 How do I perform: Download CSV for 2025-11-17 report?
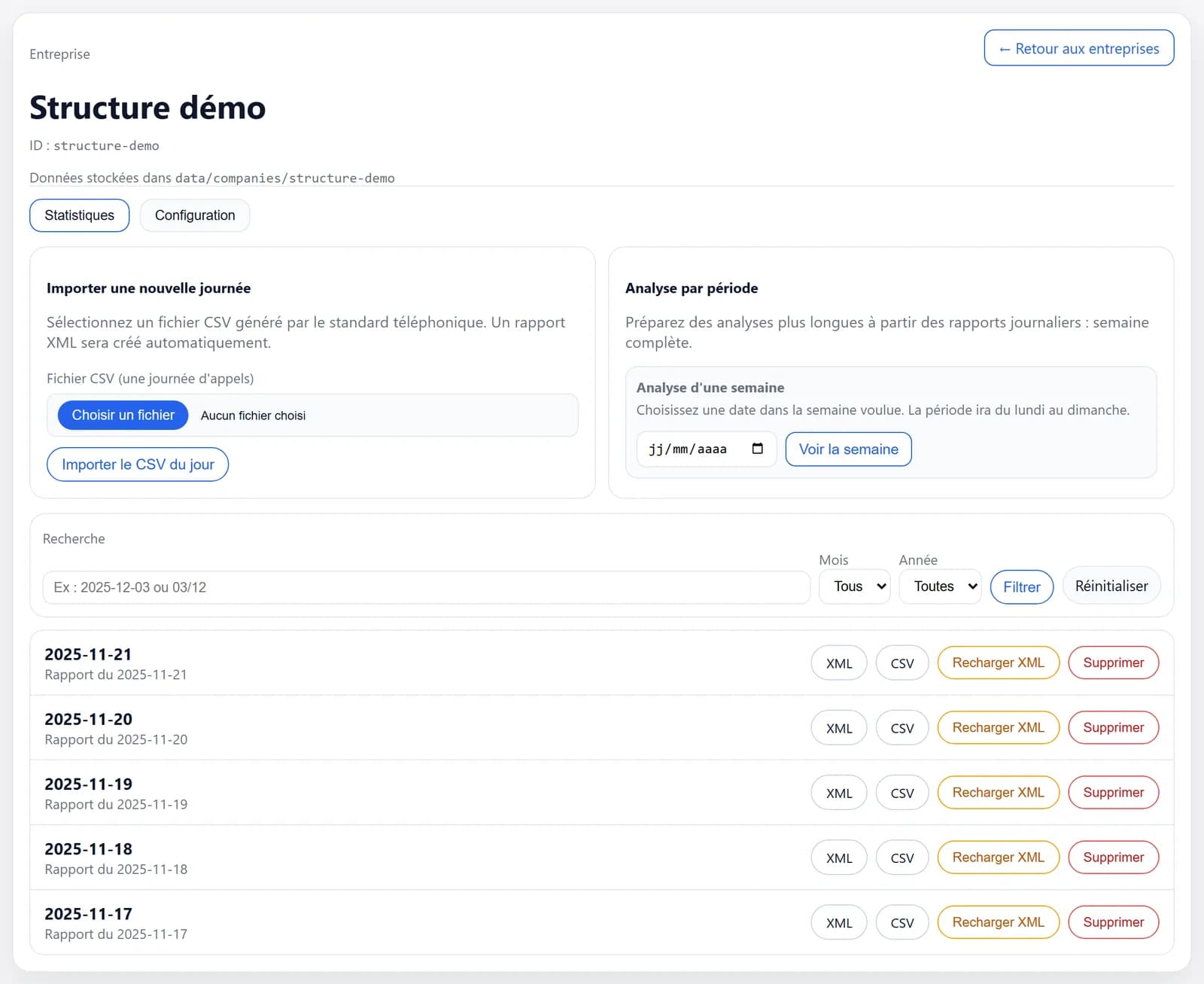pos(902,922)
